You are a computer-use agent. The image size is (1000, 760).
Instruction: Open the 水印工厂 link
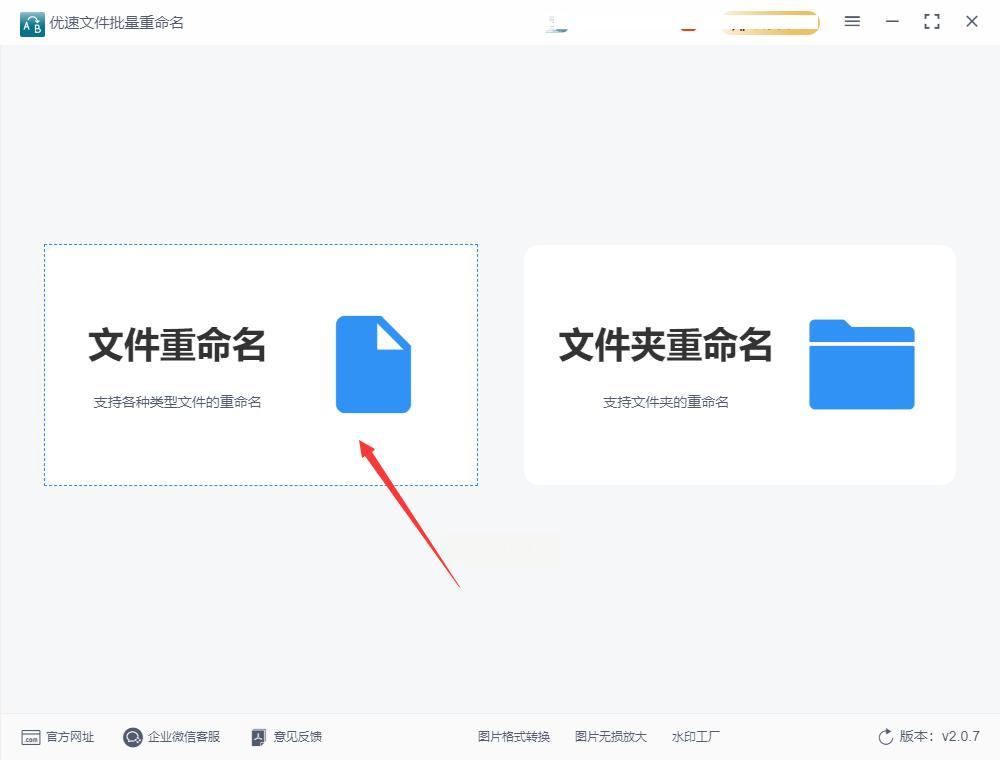click(x=695, y=737)
